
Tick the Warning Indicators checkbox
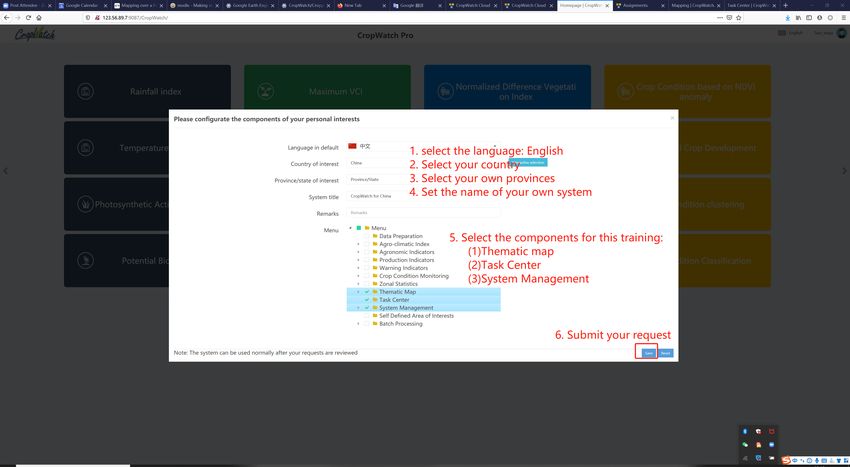coord(367,268)
